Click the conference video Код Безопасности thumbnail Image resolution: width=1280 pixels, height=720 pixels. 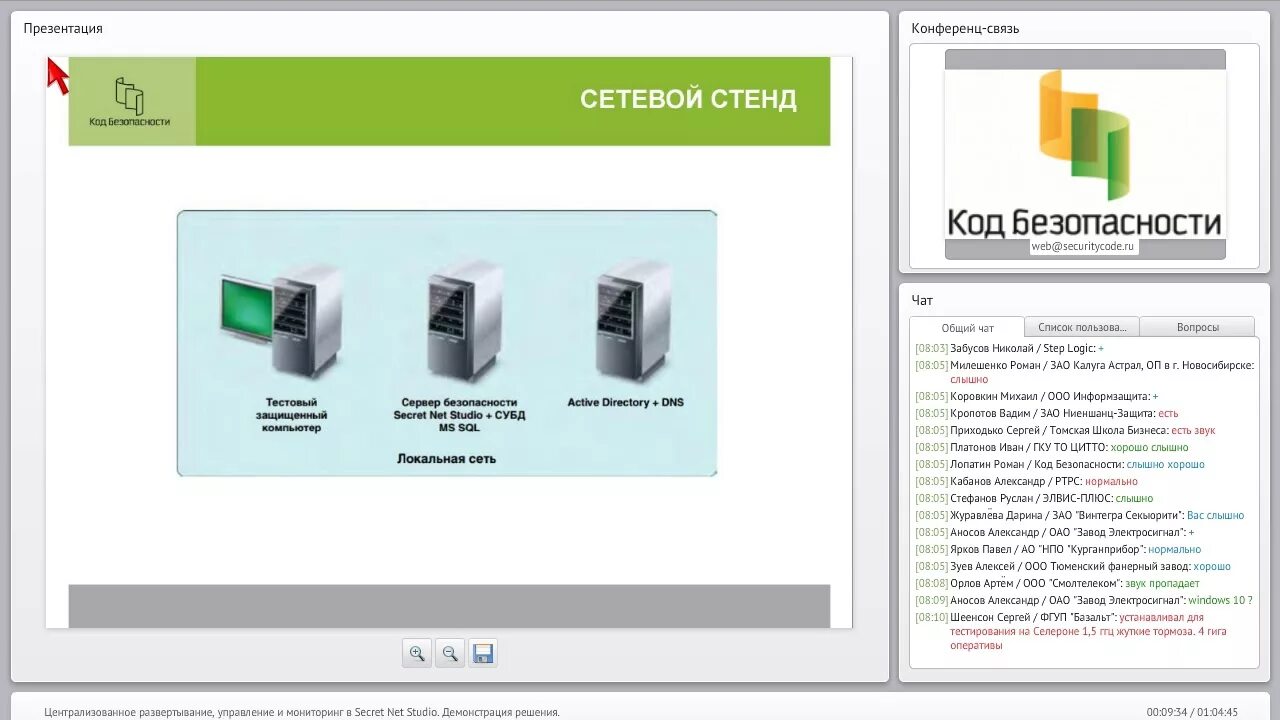coord(1085,154)
